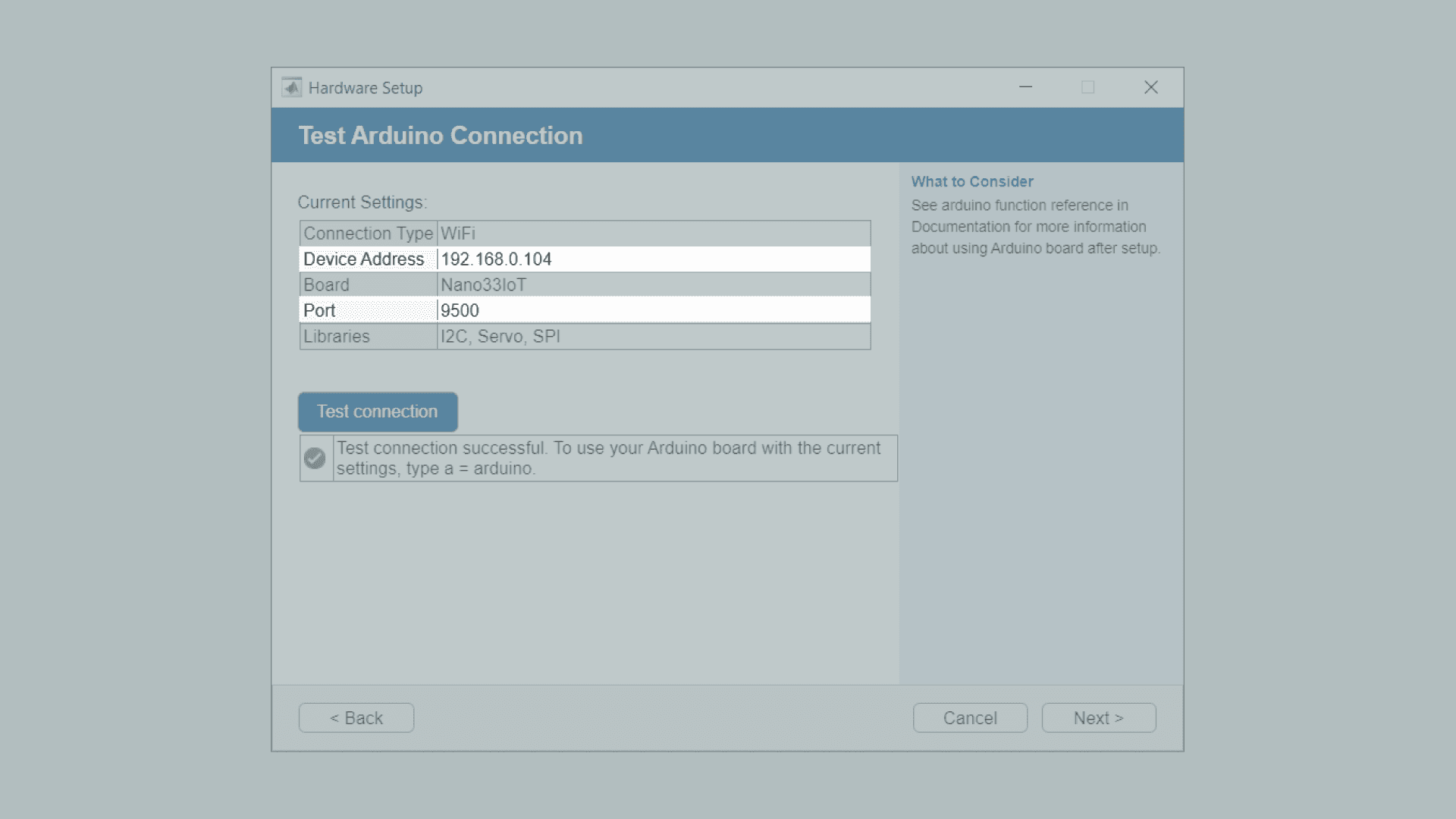The width and height of the screenshot is (1456, 819).
Task: Click the disabled maximize window icon
Action: [x=1087, y=87]
